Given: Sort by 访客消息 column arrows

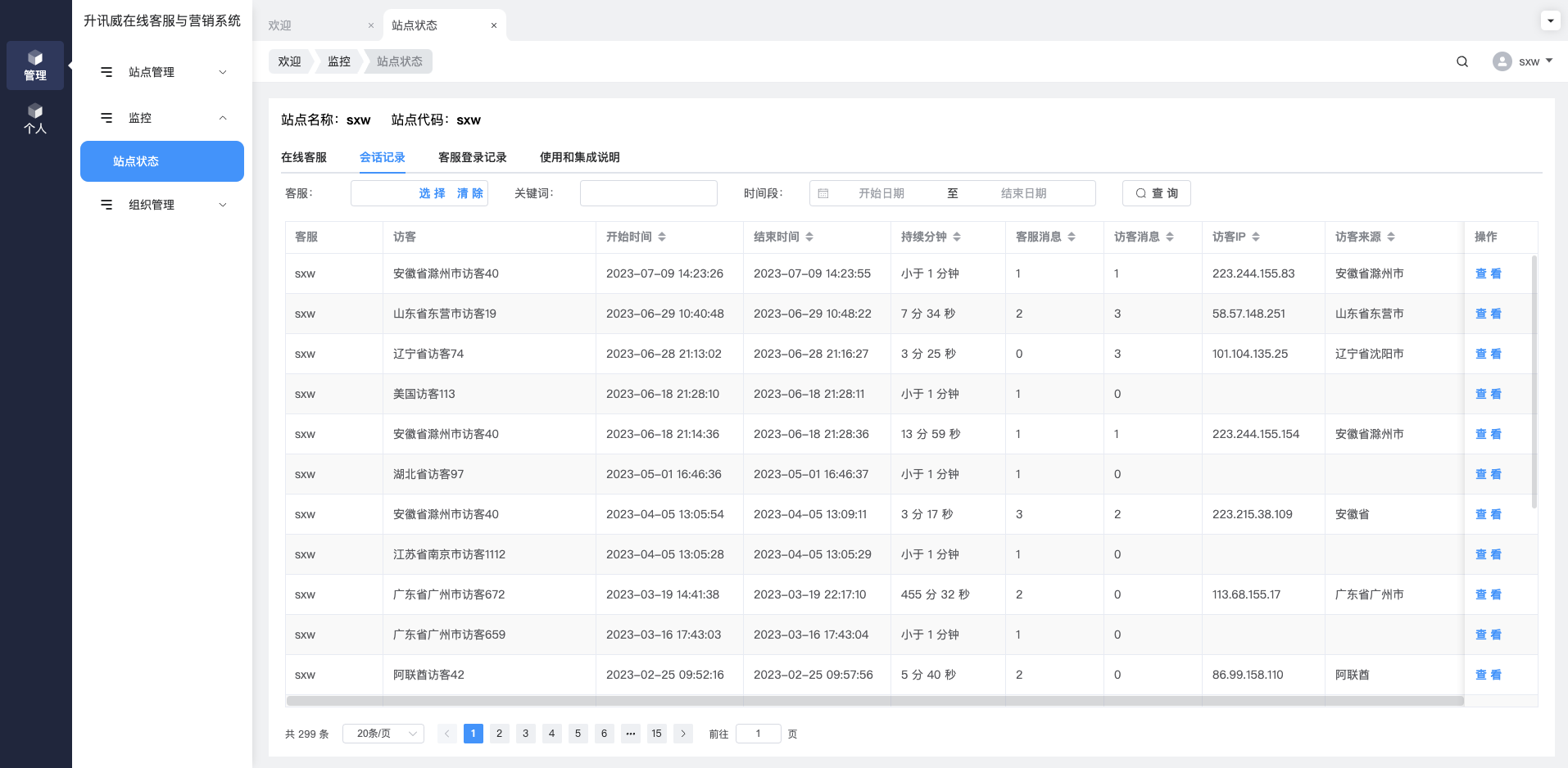Looking at the screenshot, I should [1170, 237].
